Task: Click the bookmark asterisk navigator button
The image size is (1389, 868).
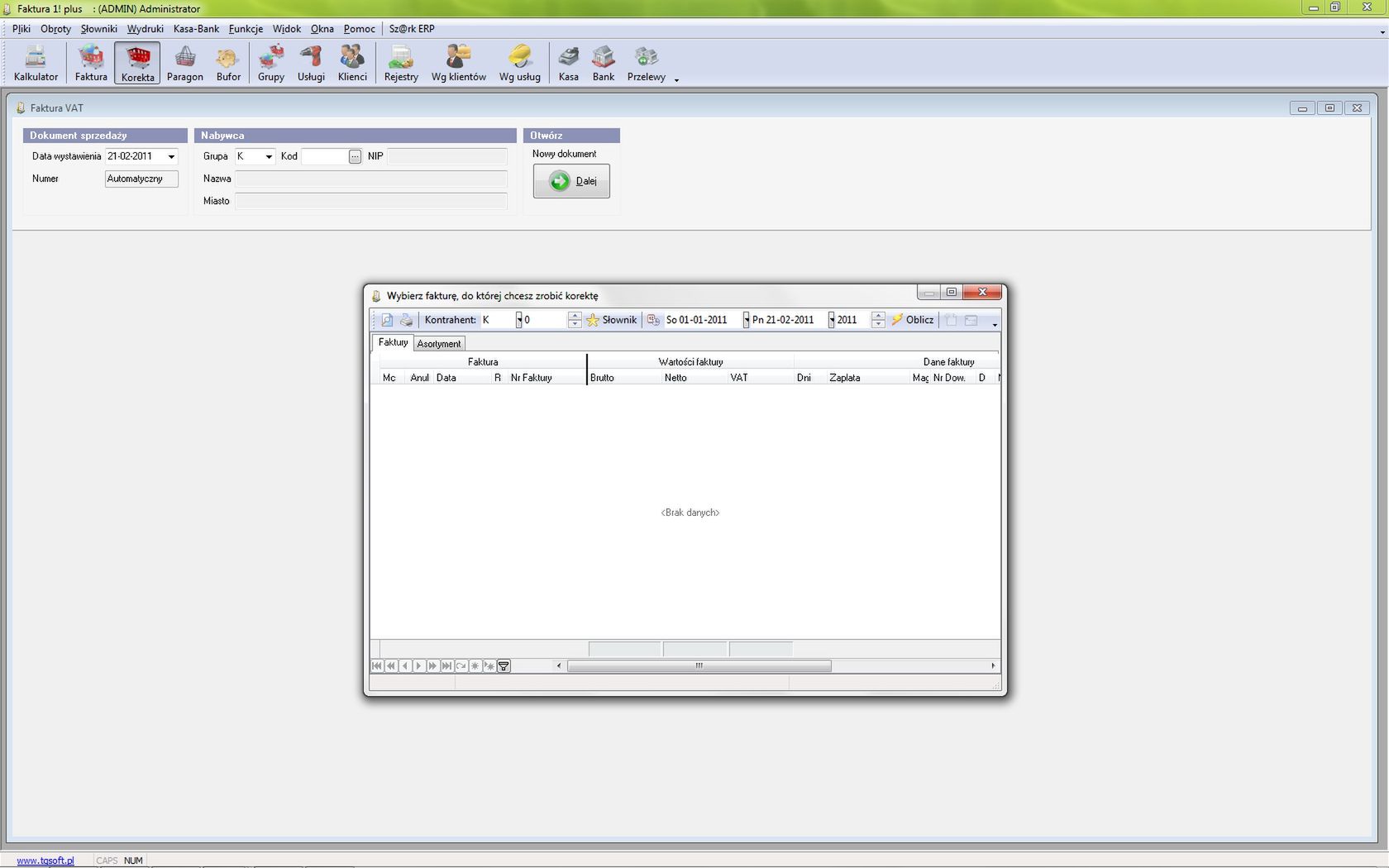Action: click(x=475, y=665)
